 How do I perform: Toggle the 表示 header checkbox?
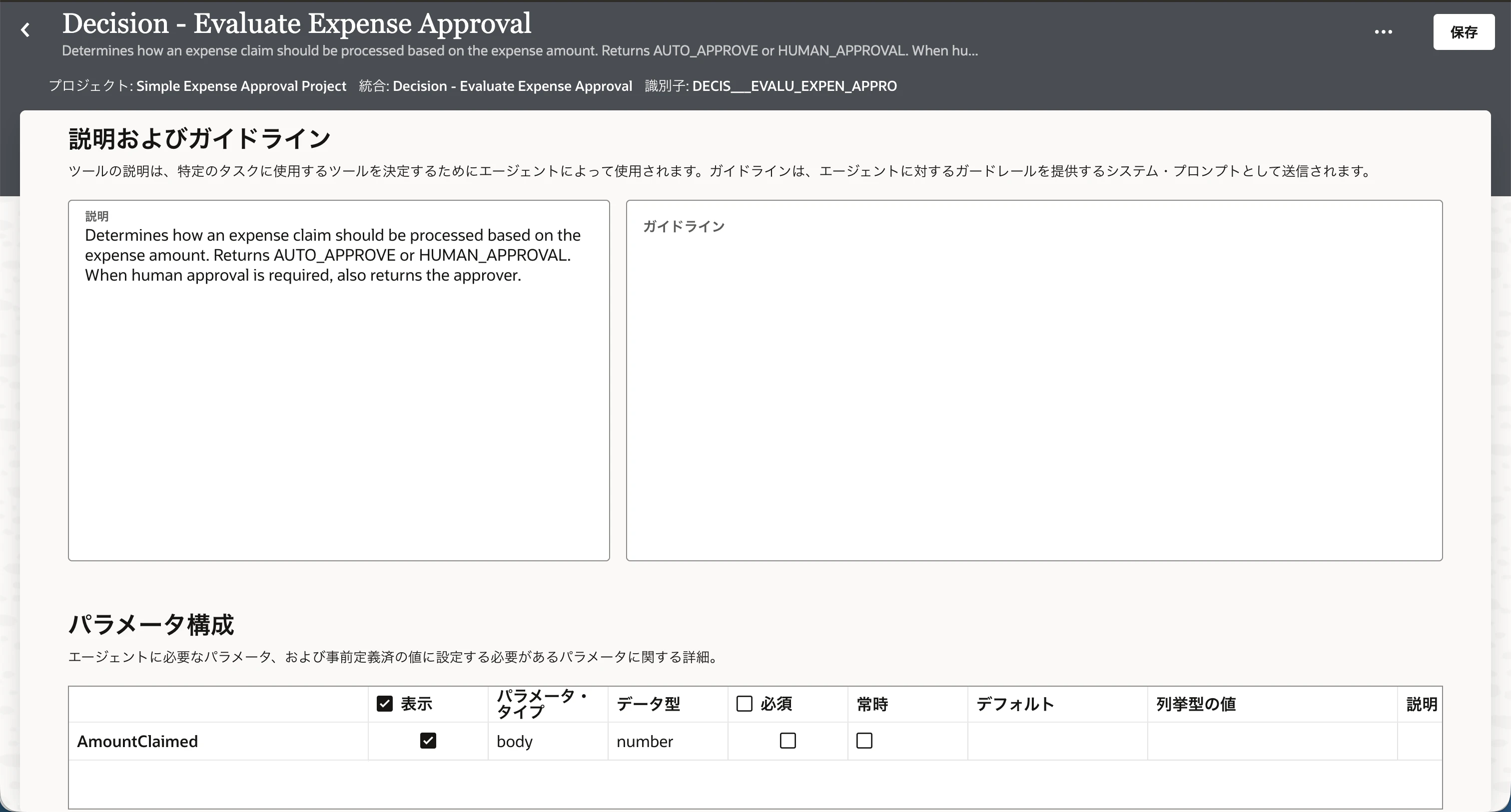click(384, 704)
